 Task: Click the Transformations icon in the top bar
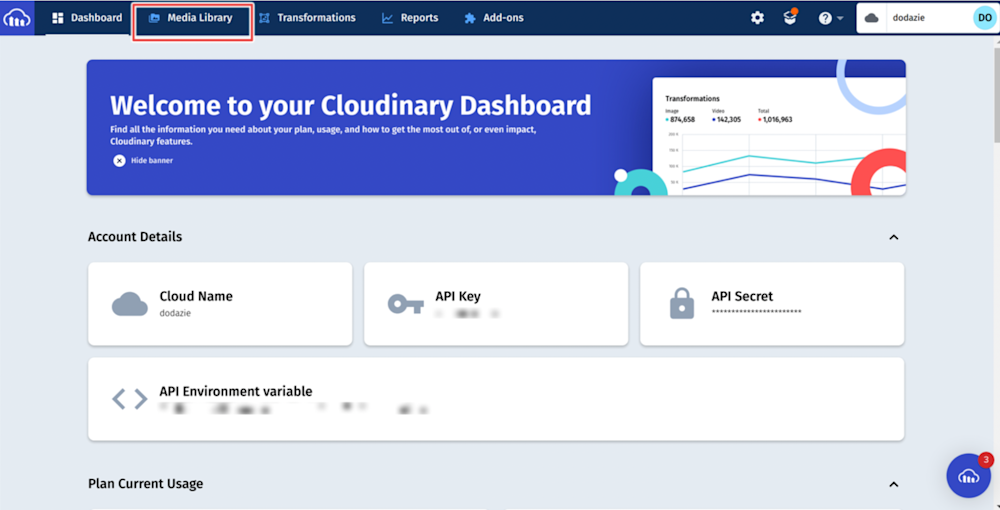(264, 18)
